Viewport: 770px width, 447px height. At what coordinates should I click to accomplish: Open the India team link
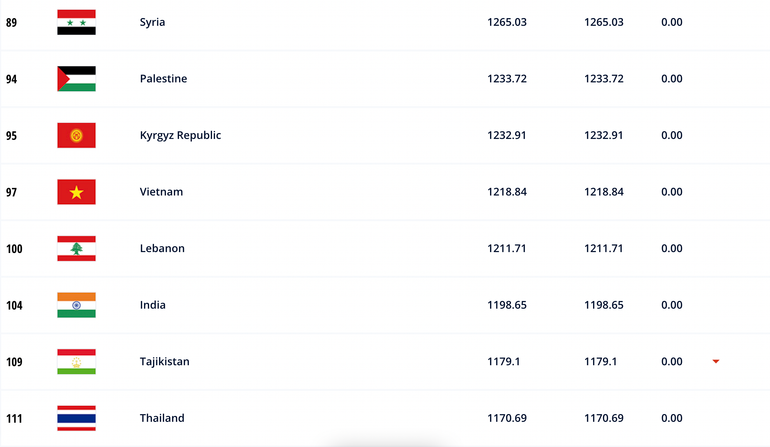[152, 305]
